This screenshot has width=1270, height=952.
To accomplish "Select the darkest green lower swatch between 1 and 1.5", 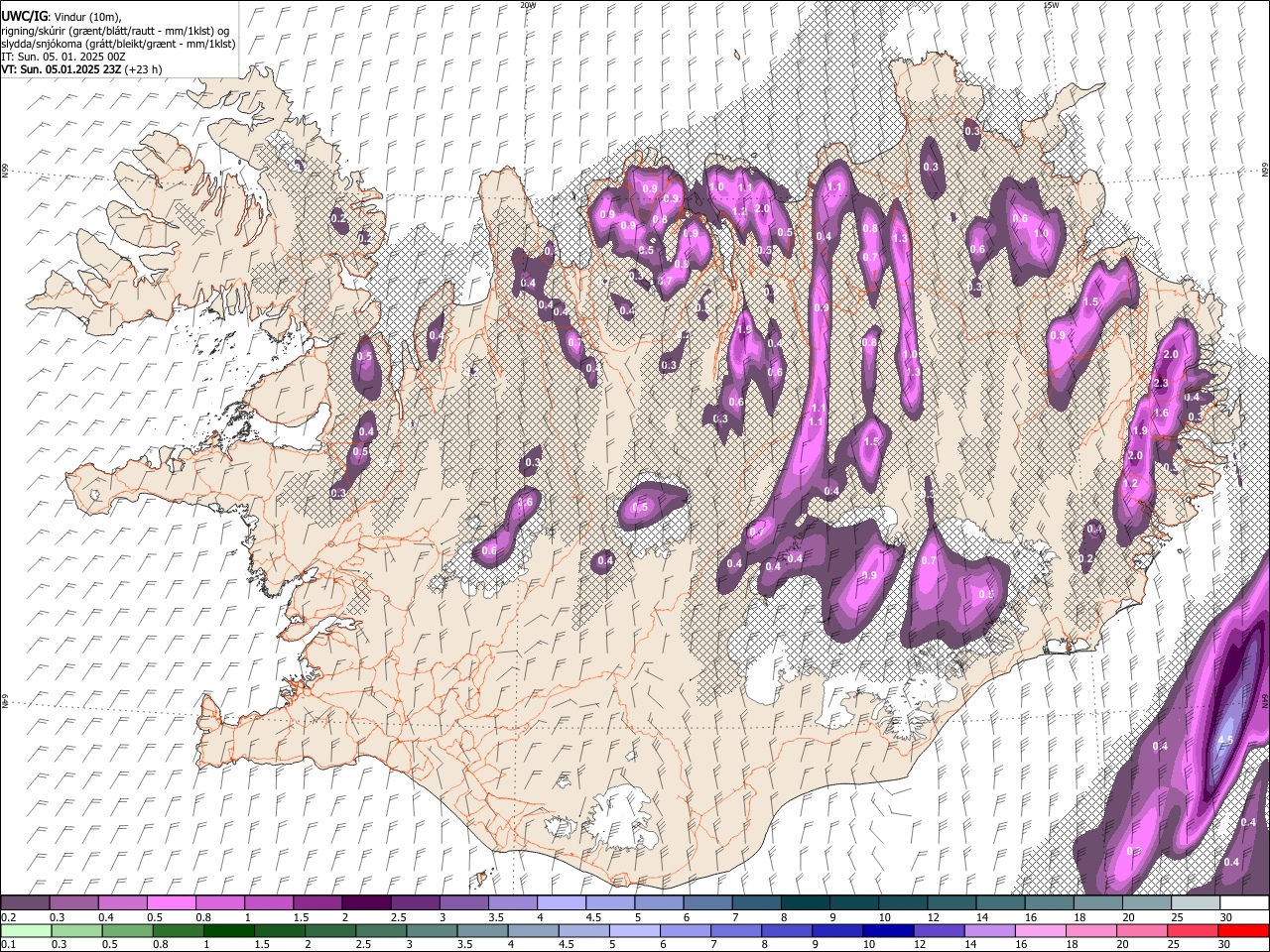I will pyautogui.click(x=229, y=931).
